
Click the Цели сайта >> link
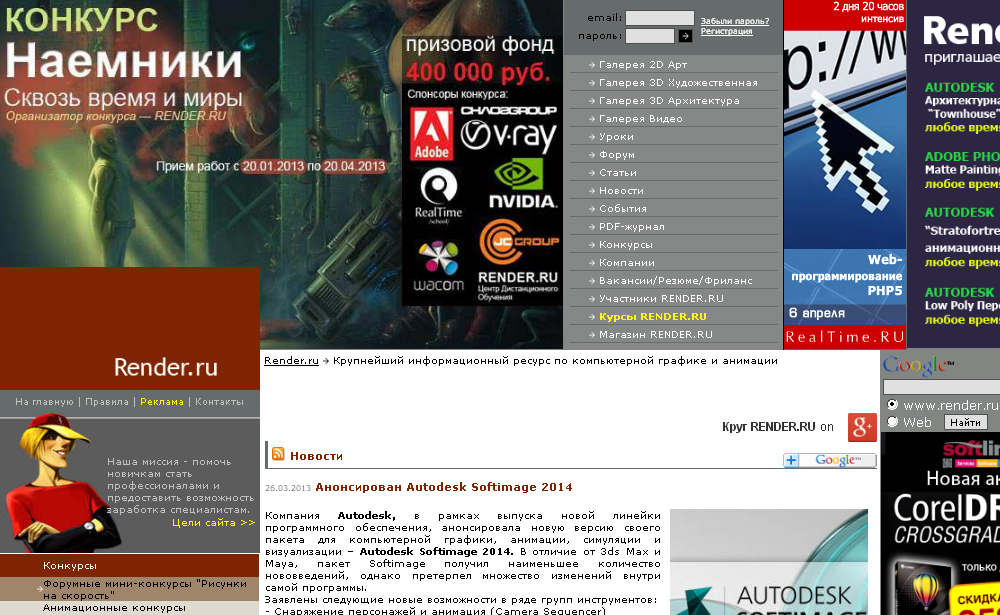(214, 522)
